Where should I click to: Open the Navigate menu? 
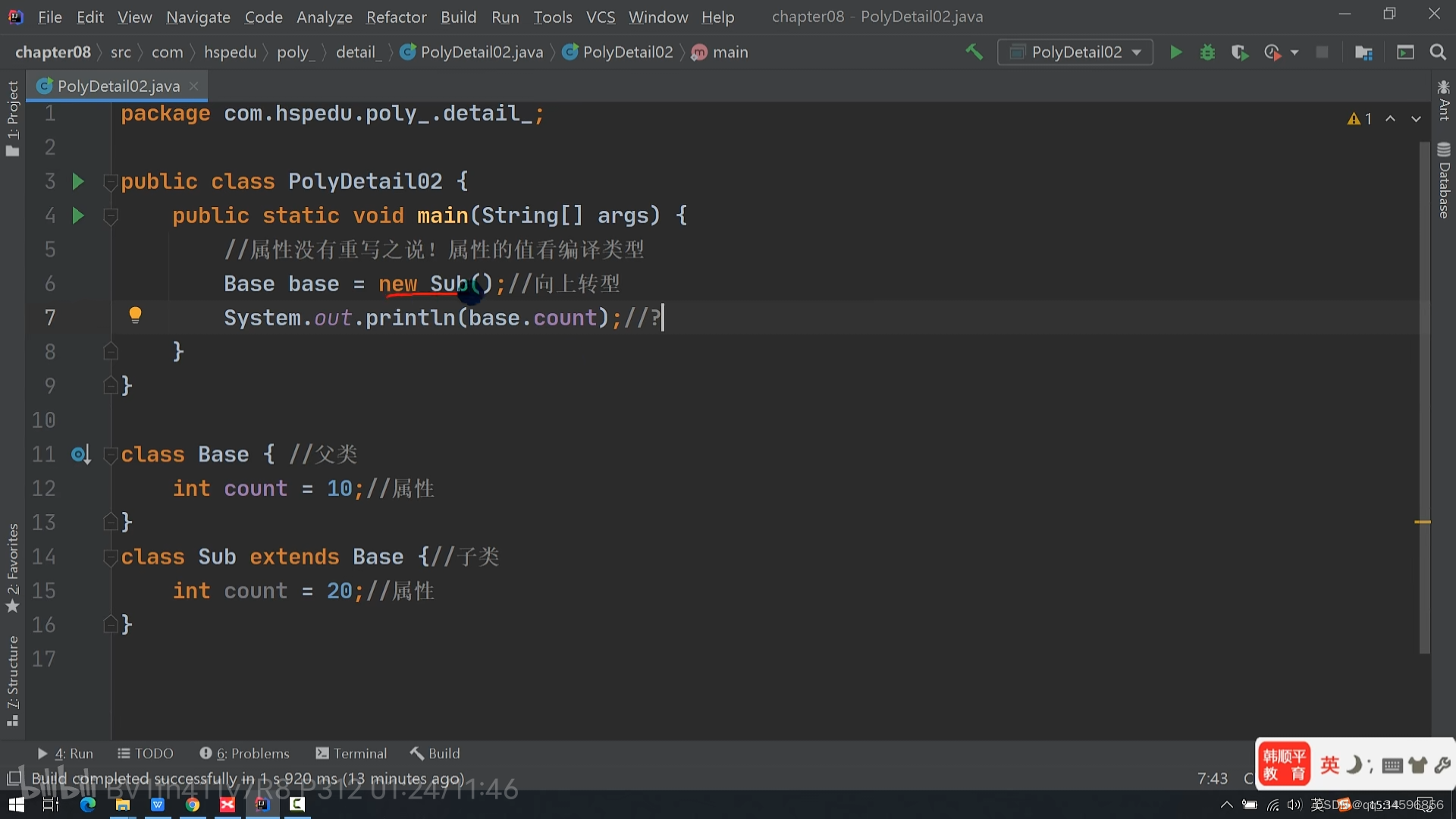198,17
